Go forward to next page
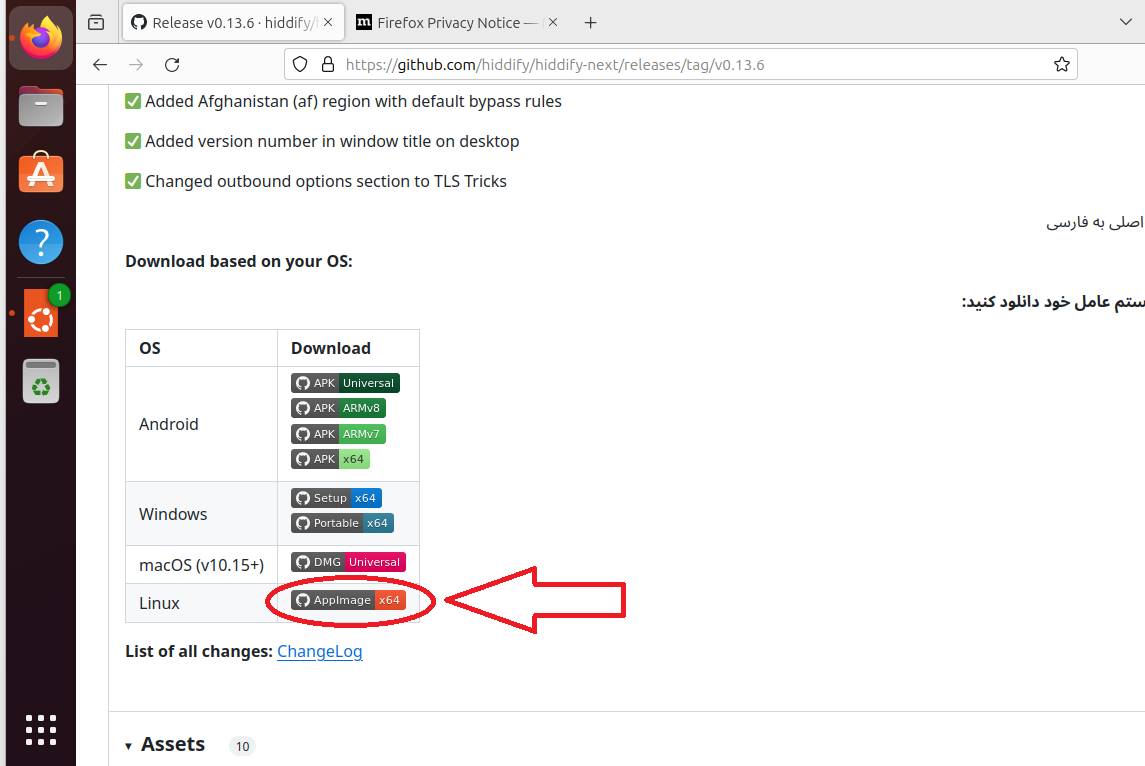The width and height of the screenshot is (1145, 766). [136, 65]
